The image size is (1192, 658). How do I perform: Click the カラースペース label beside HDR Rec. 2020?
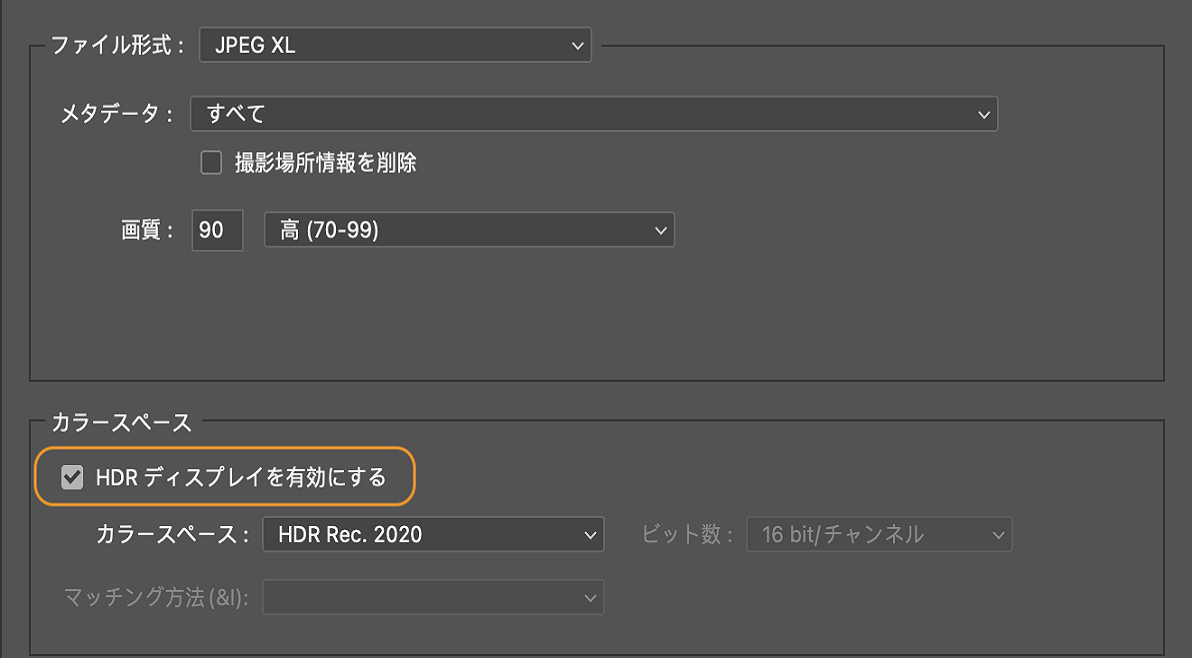point(171,535)
